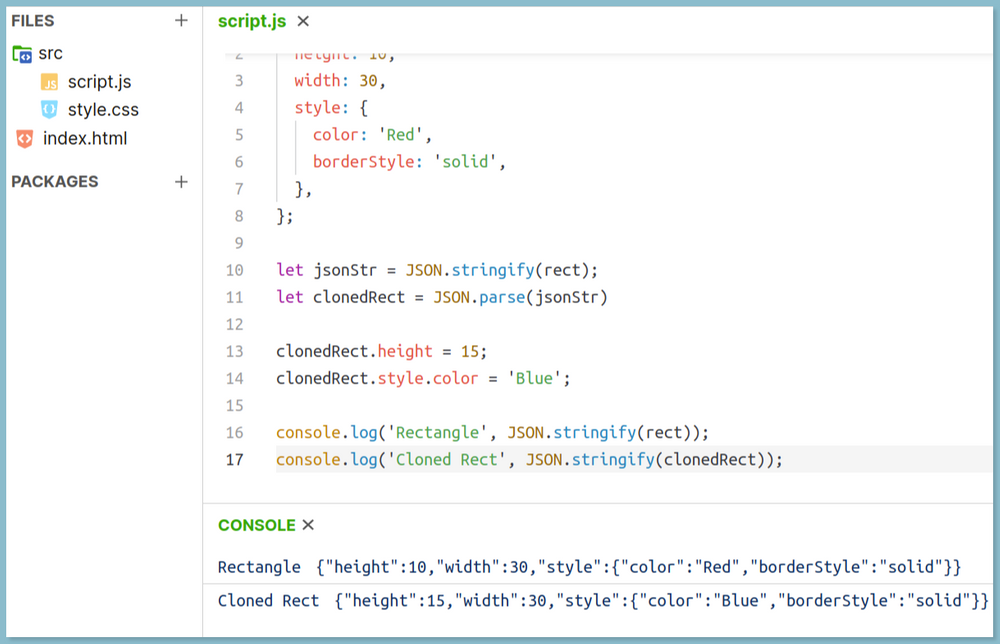This screenshot has width=1000, height=644.
Task: Close the script.js editor tab
Action: tap(303, 21)
